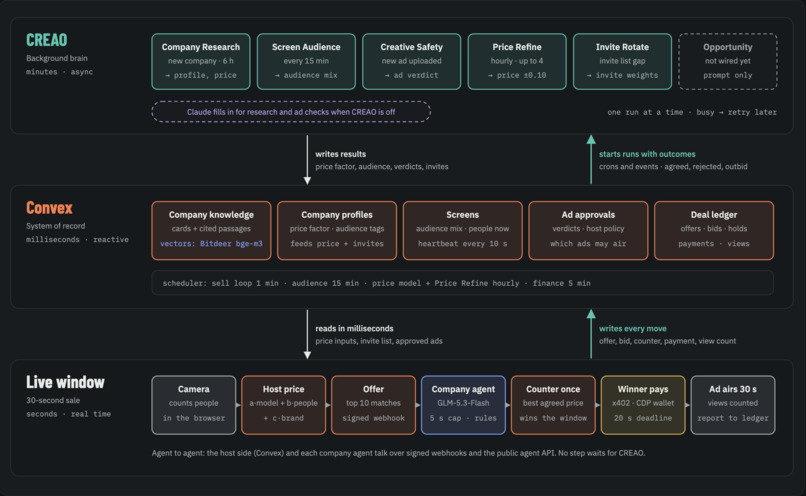Select the Company profiles card
The width and height of the screenshot is (806, 496).
point(337,230)
